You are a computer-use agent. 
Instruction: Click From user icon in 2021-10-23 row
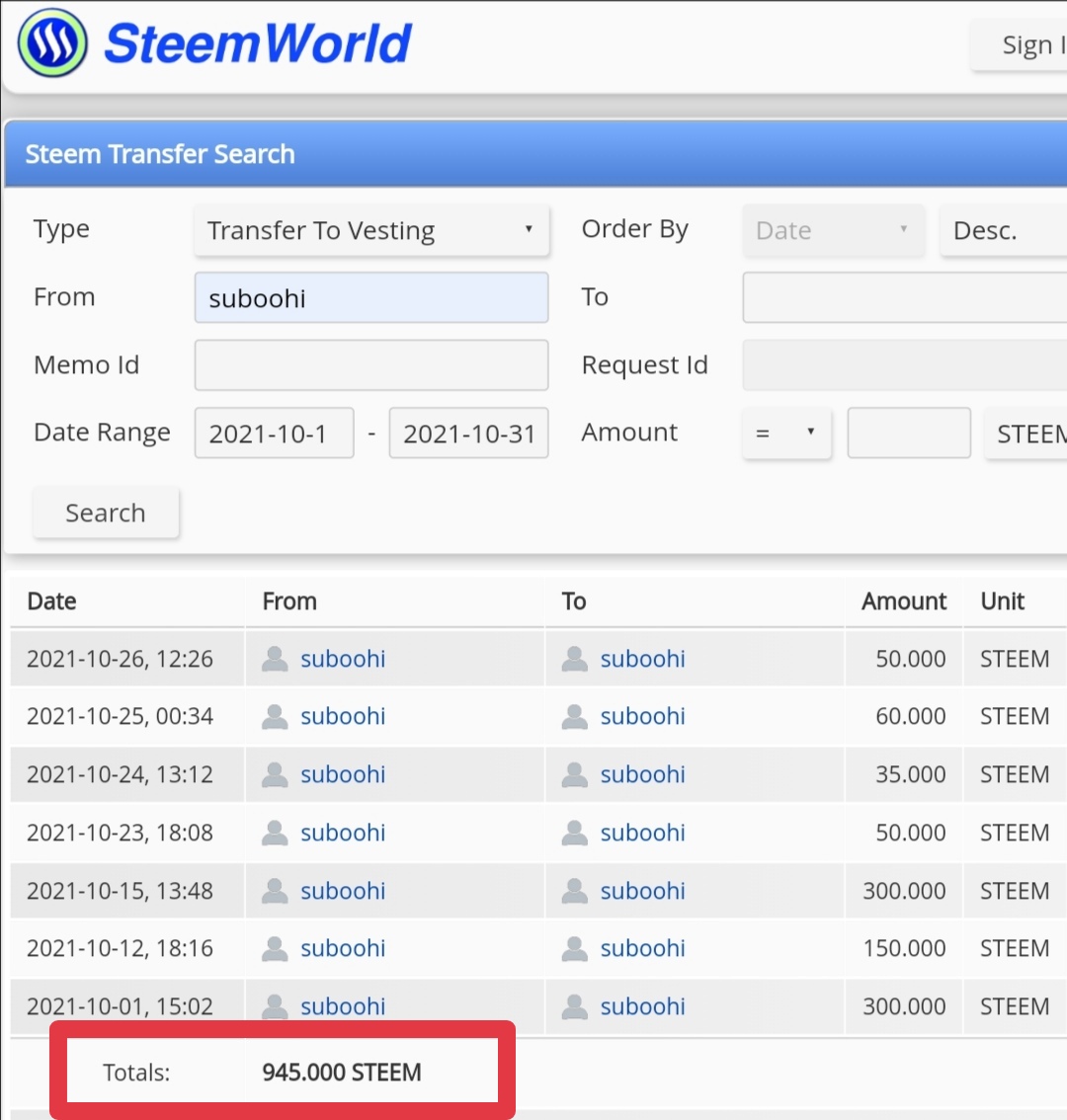click(275, 833)
